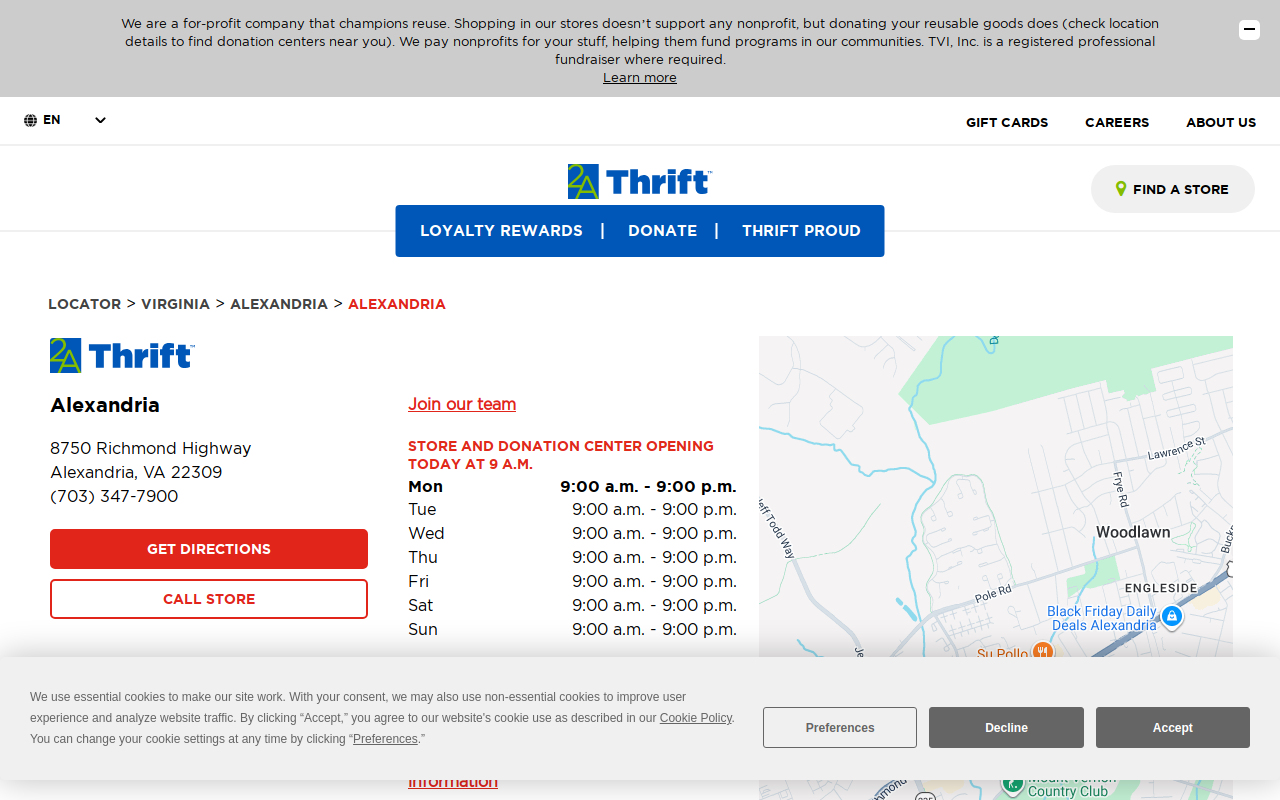Screen dimensions: 1280x800
Task: Open cookie Preferences button
Action: click(840, 728)
